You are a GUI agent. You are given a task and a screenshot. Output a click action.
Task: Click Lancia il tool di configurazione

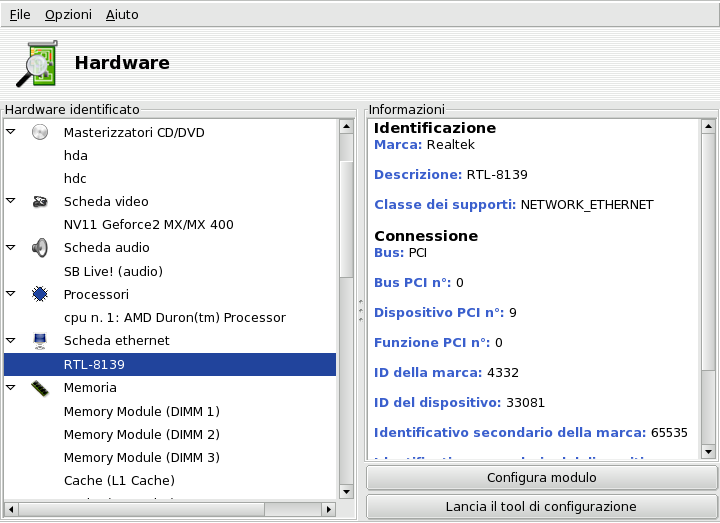pyautogui.click(x=541, y=506)
